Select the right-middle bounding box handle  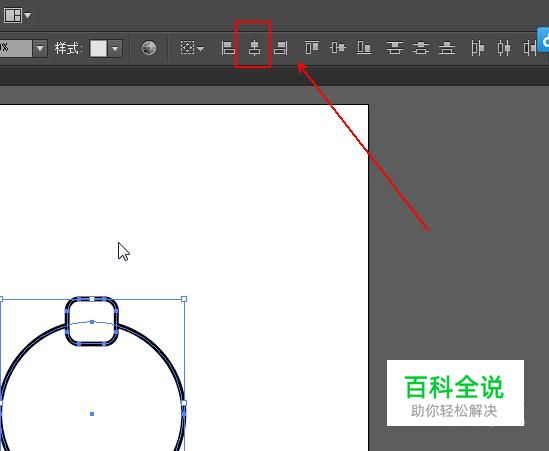click(x=184, y=403)
